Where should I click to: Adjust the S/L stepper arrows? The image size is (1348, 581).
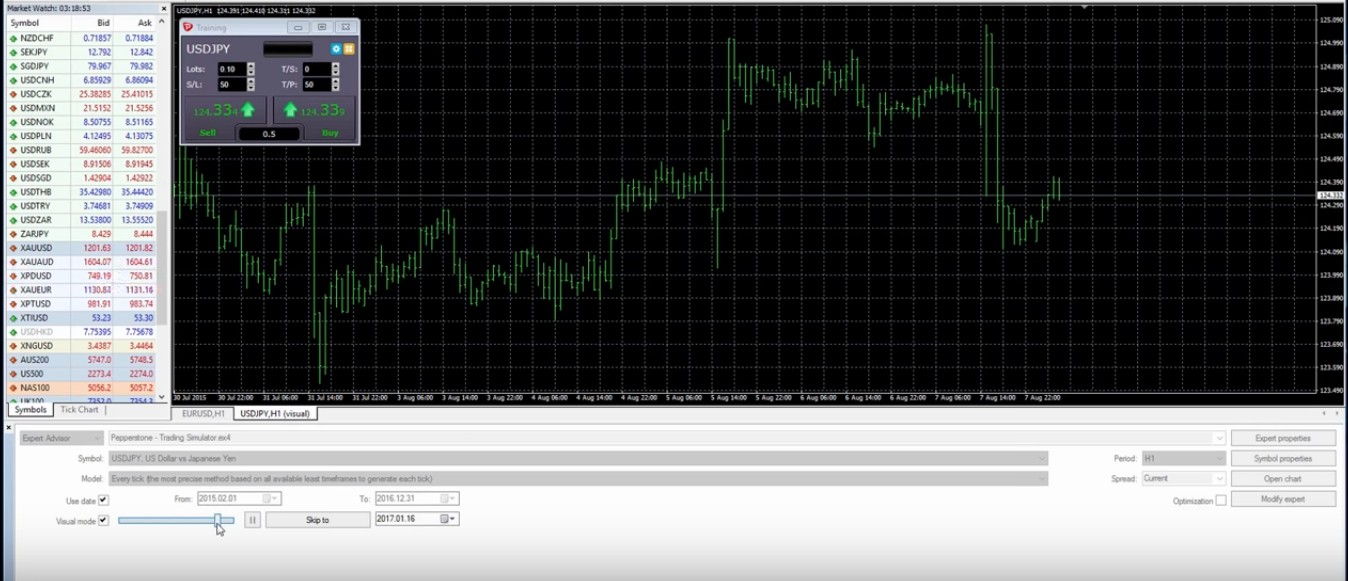tap(251, 85)
